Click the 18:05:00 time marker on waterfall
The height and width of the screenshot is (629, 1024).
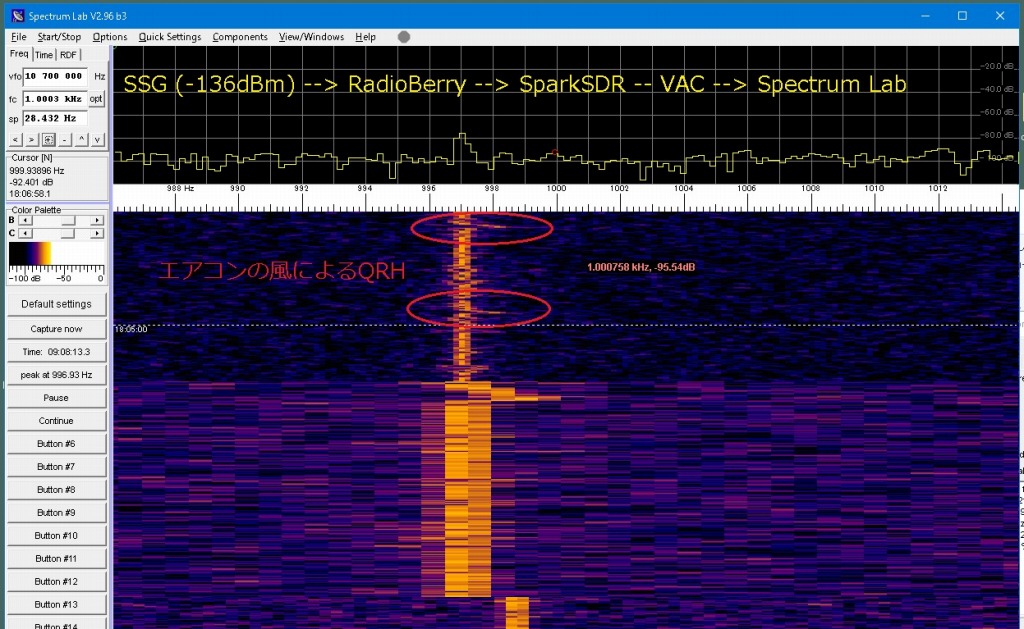click(x=131, y=329)
